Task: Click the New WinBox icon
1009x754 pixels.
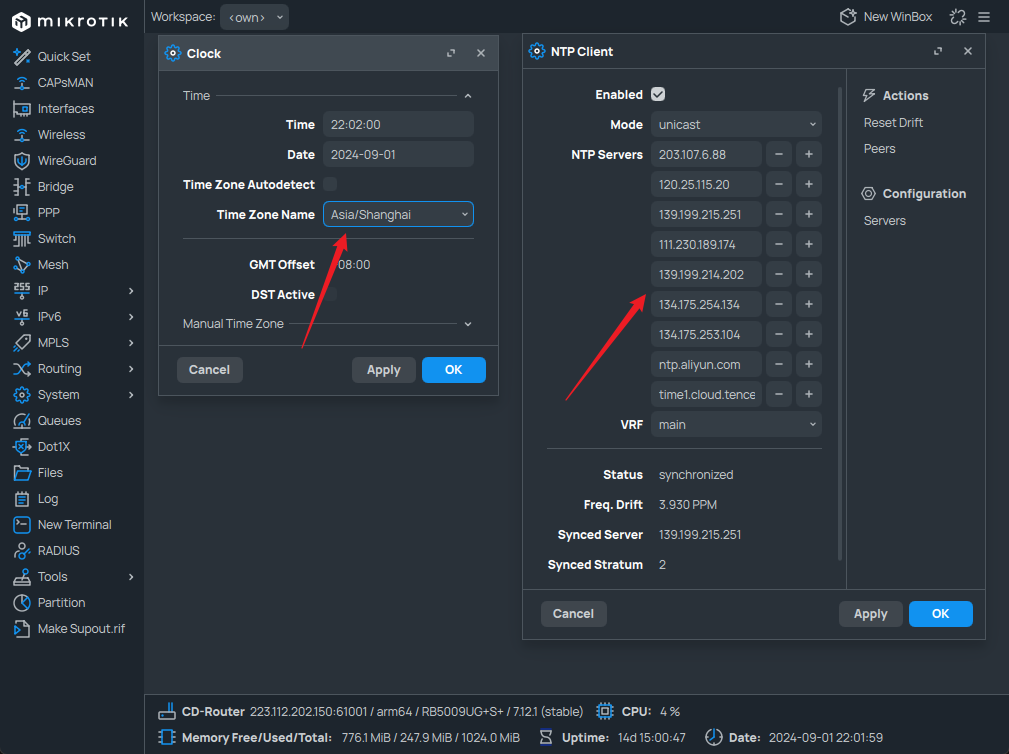Action: pyautogui.click(x=848, y=17)
